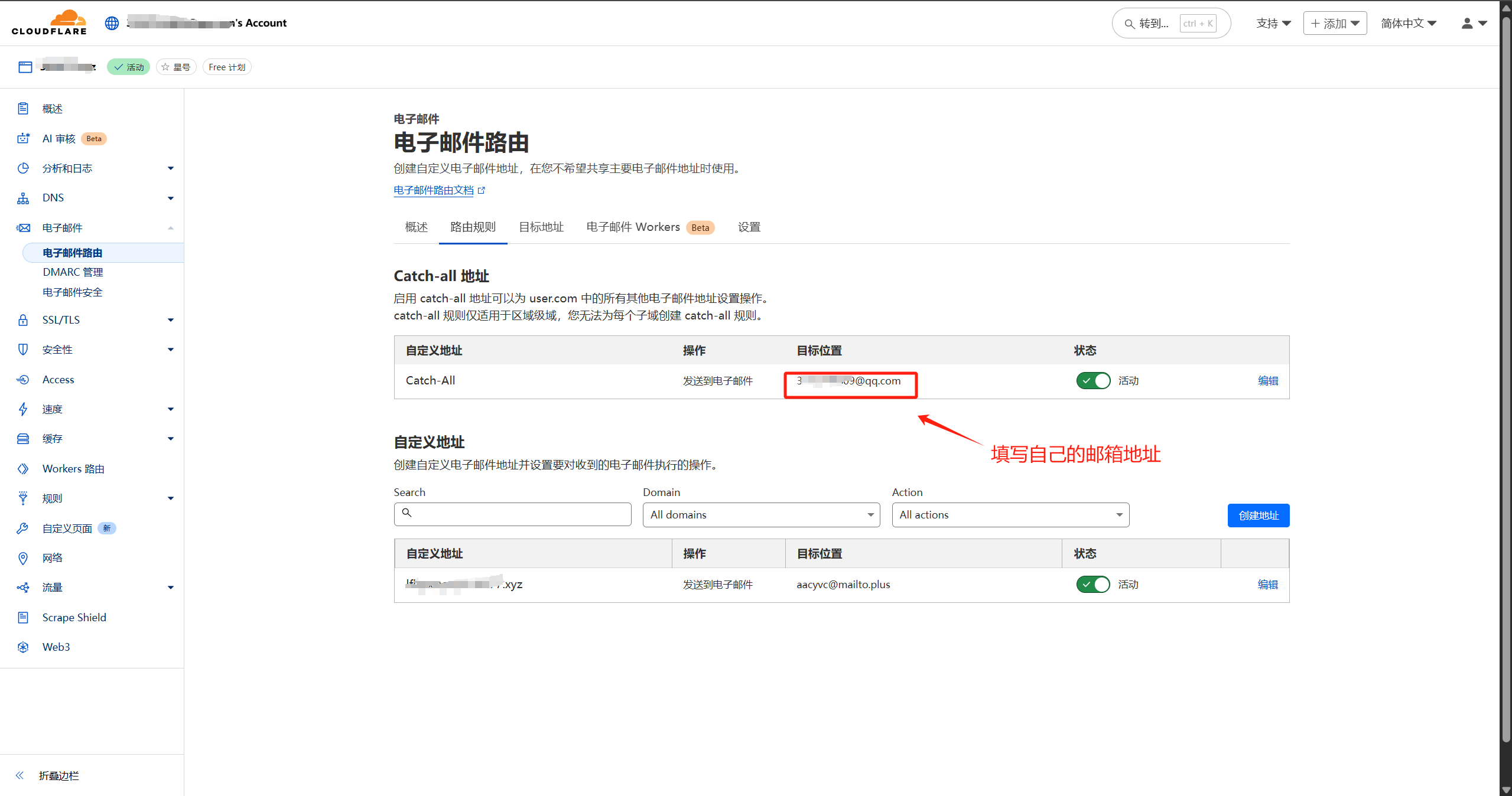
Task: Click the DNS network icon
Action: pos(23,198)
